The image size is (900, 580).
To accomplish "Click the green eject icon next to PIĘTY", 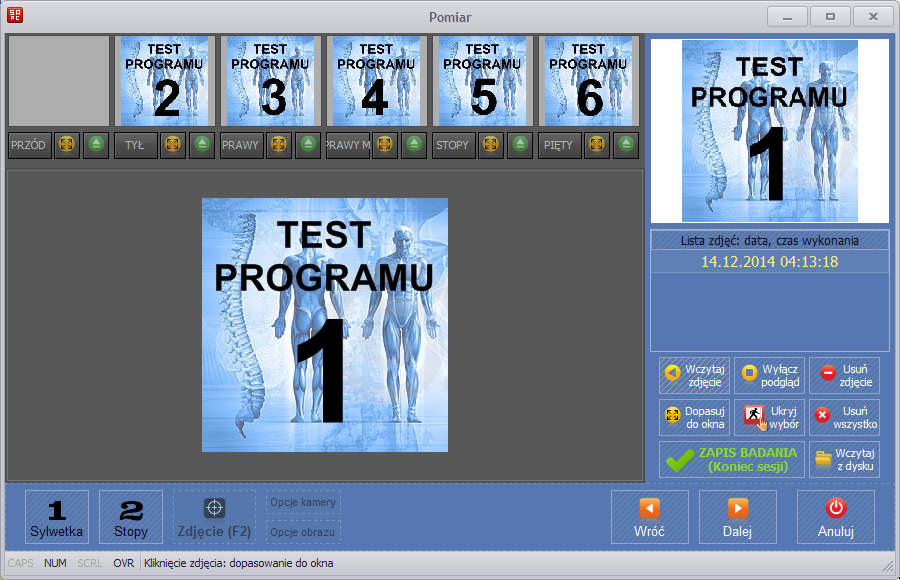I will point(626,145).
